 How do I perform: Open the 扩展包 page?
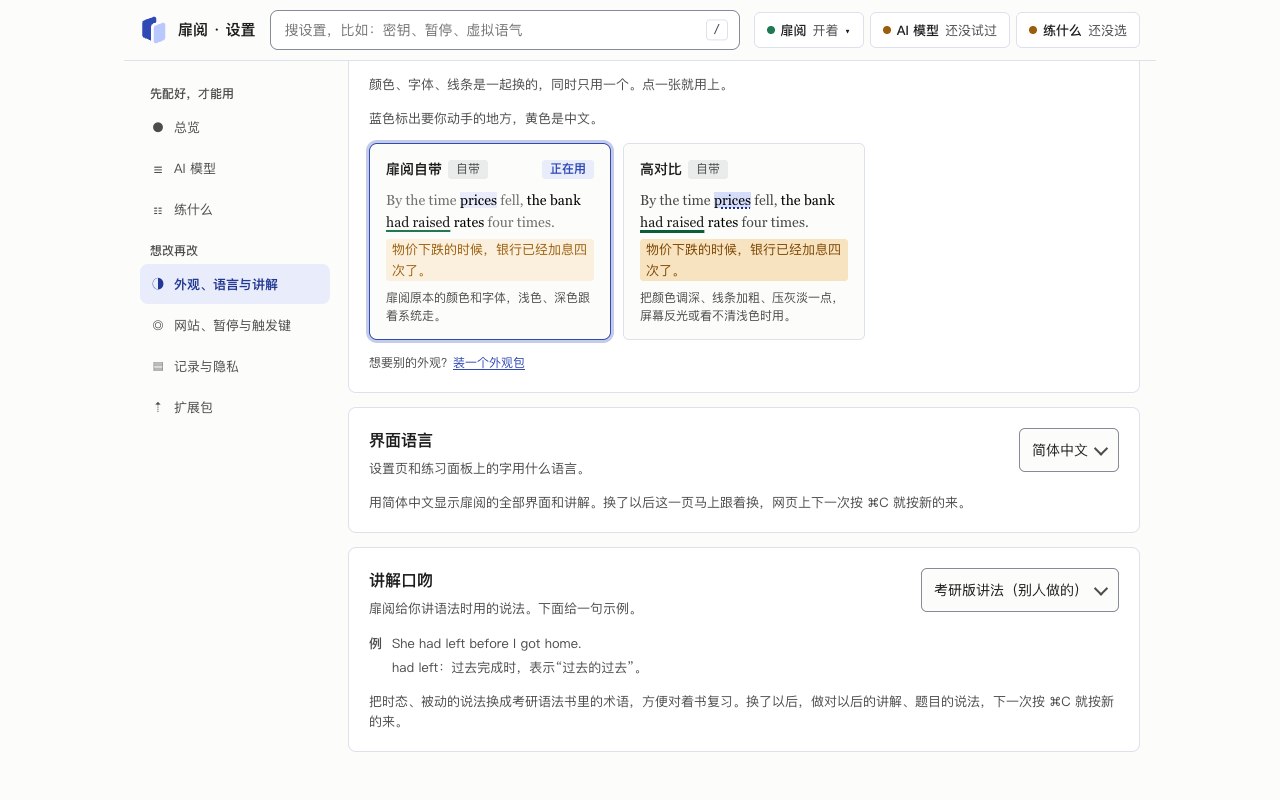(x=235, y=407)
